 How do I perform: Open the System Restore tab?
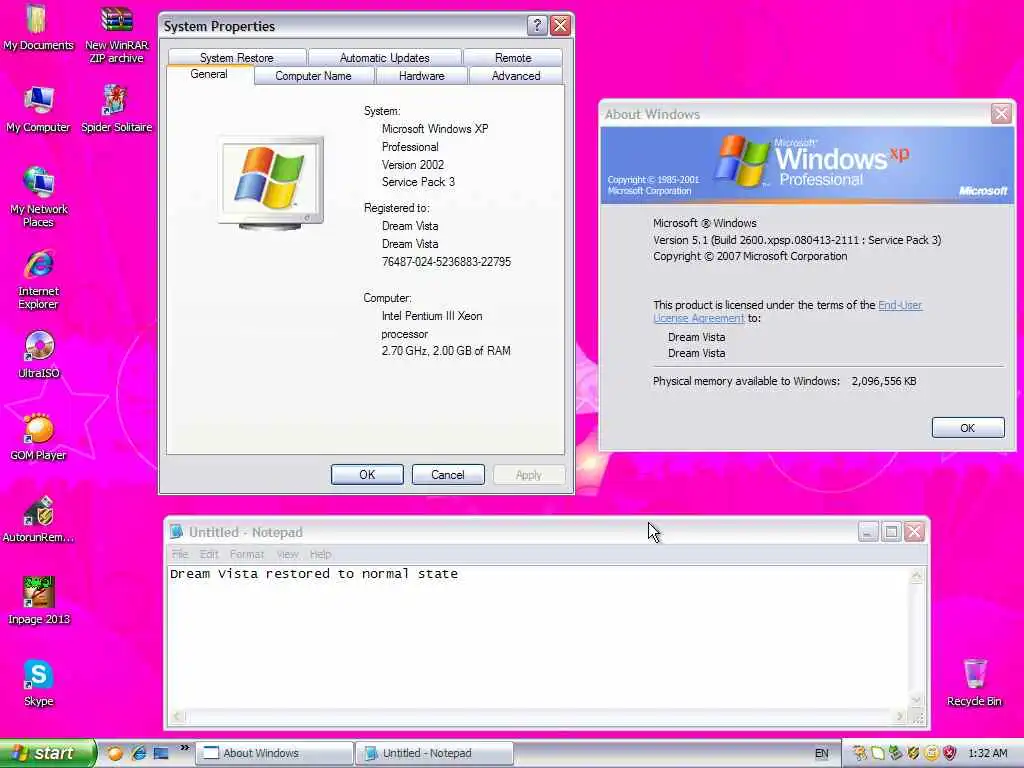(x=236, y=57)
